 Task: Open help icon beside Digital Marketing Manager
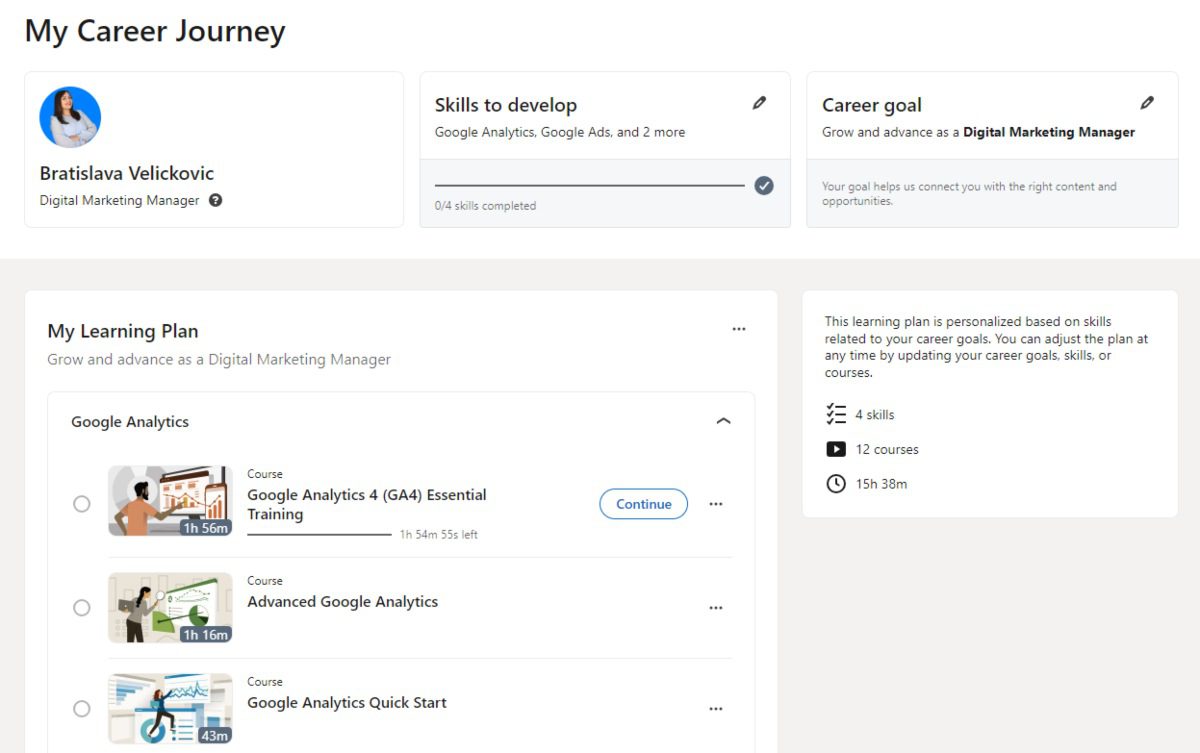pos(216,200)
